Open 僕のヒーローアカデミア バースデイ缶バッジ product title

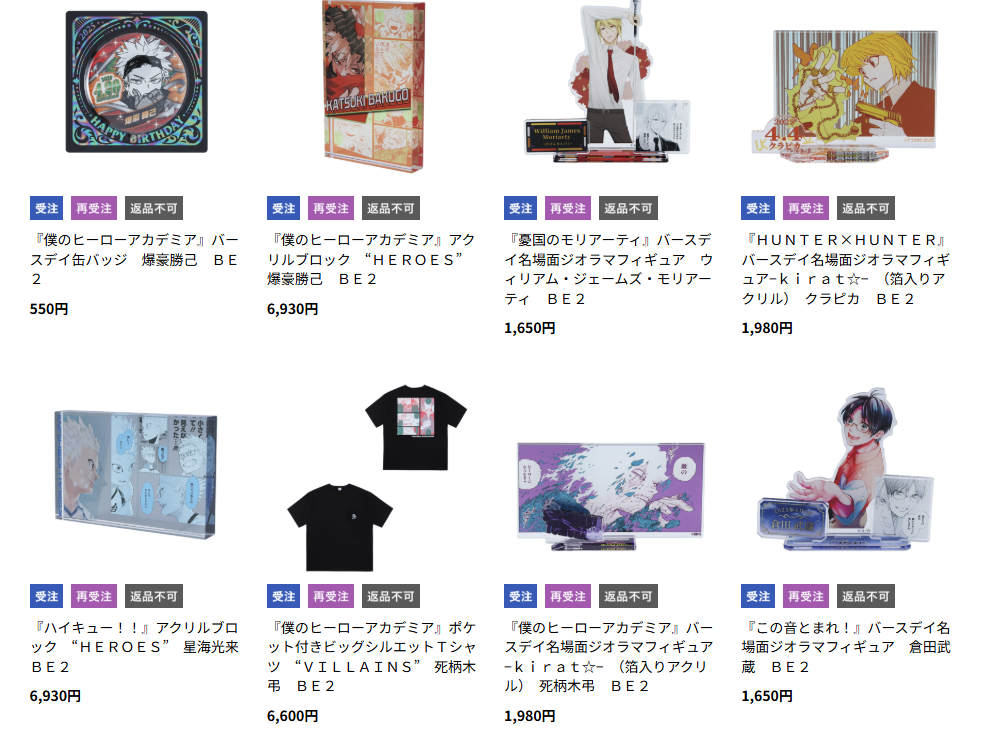pos(134,259)
